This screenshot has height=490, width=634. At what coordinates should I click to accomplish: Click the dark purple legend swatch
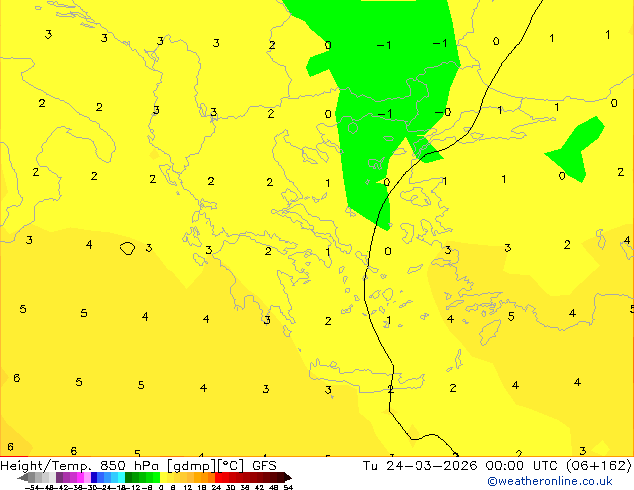[59, 477]
